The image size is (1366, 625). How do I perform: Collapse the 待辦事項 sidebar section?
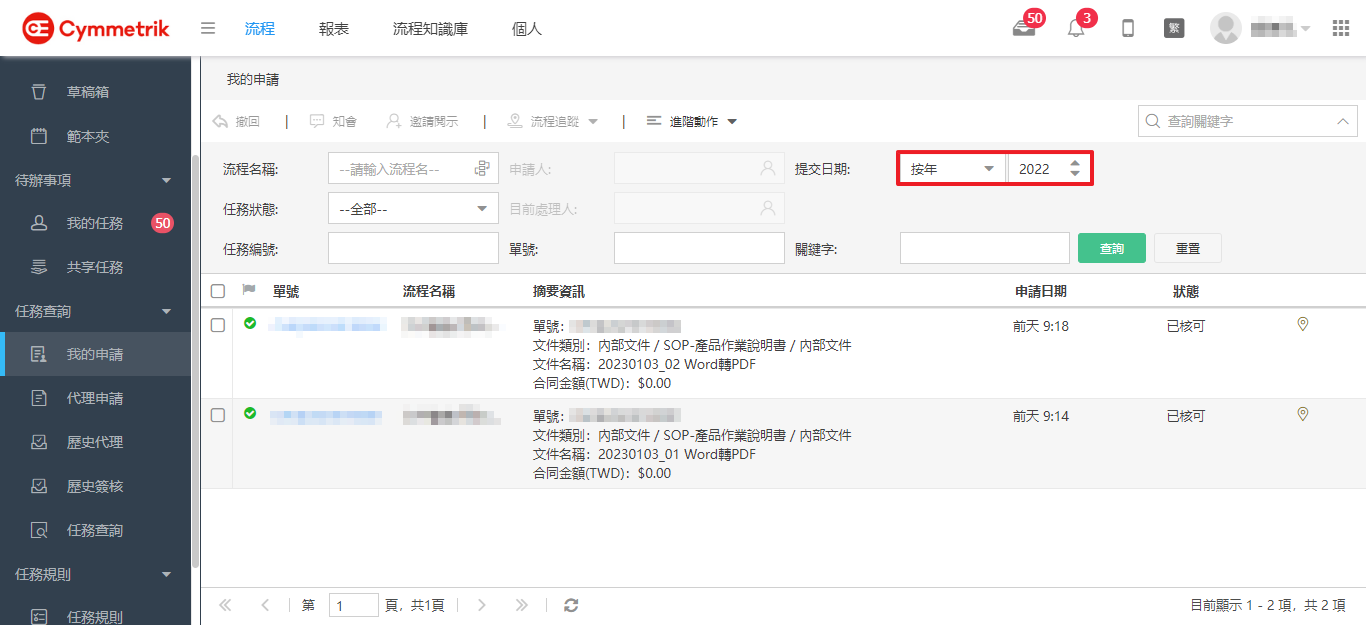coord(95,180)
